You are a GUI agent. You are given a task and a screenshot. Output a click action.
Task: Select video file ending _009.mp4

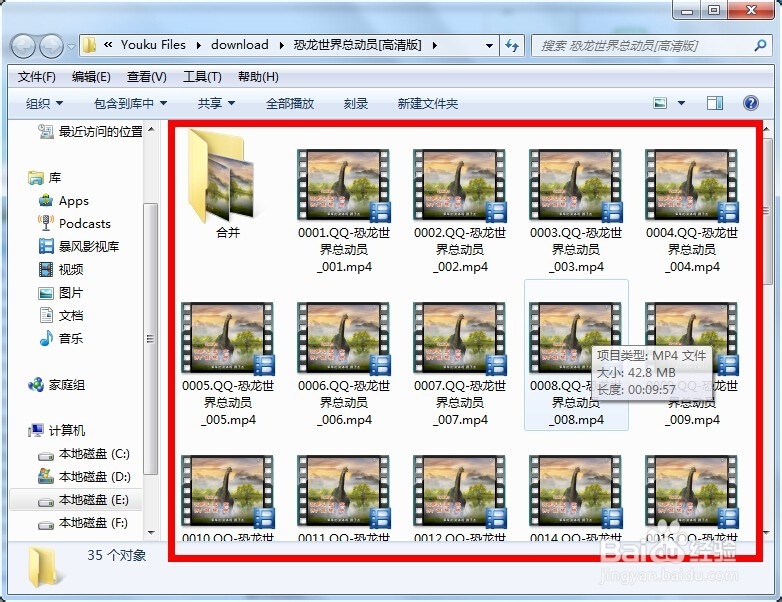(x=691, y=363)
